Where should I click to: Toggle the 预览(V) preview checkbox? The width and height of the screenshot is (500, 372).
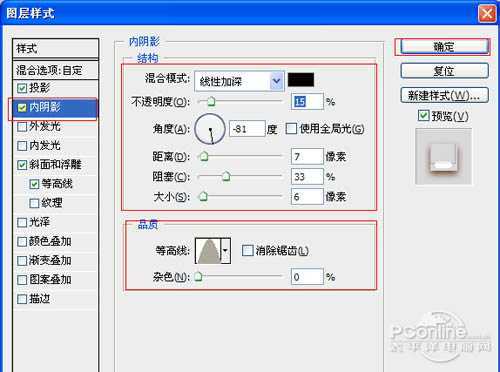tap(423, 116)
